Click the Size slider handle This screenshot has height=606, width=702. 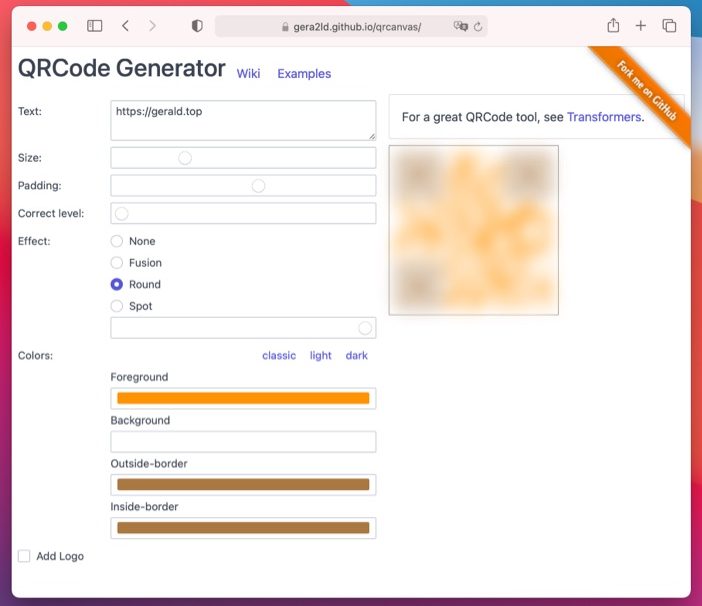185,158
